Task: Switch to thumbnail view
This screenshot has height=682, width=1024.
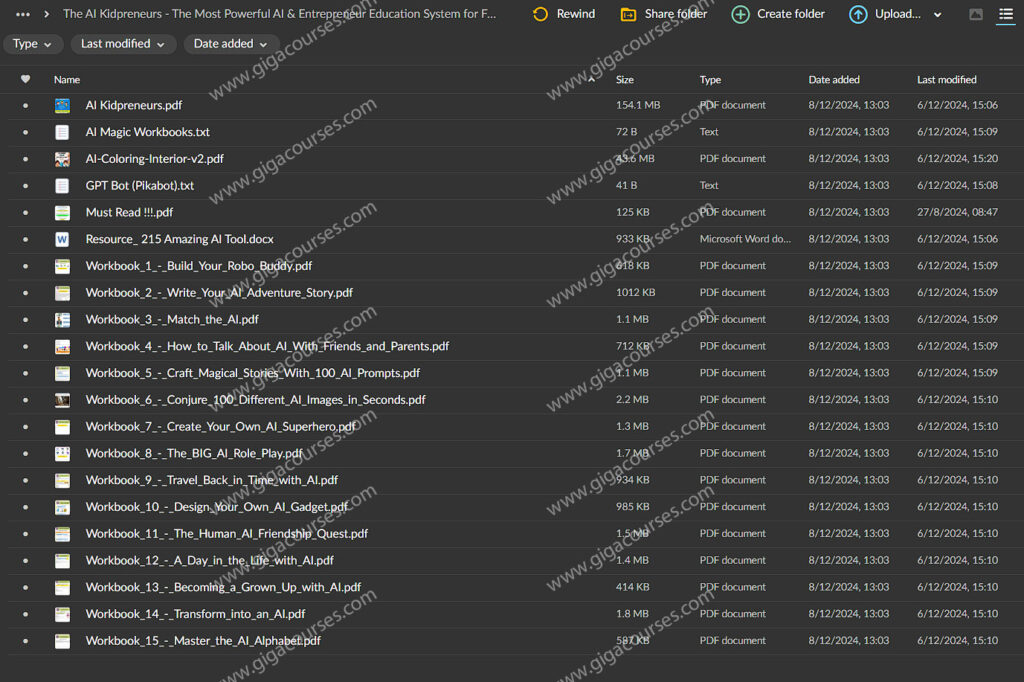Action: point(976,14)
